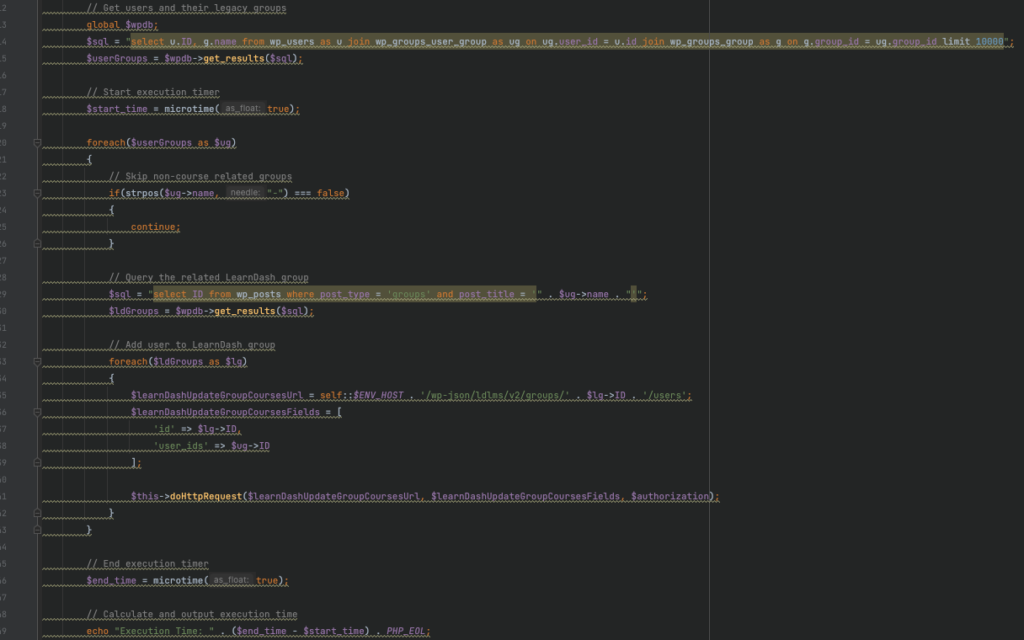
Task: Click the 'Calculate and output execution time' comment
Action: coord(192,615)
